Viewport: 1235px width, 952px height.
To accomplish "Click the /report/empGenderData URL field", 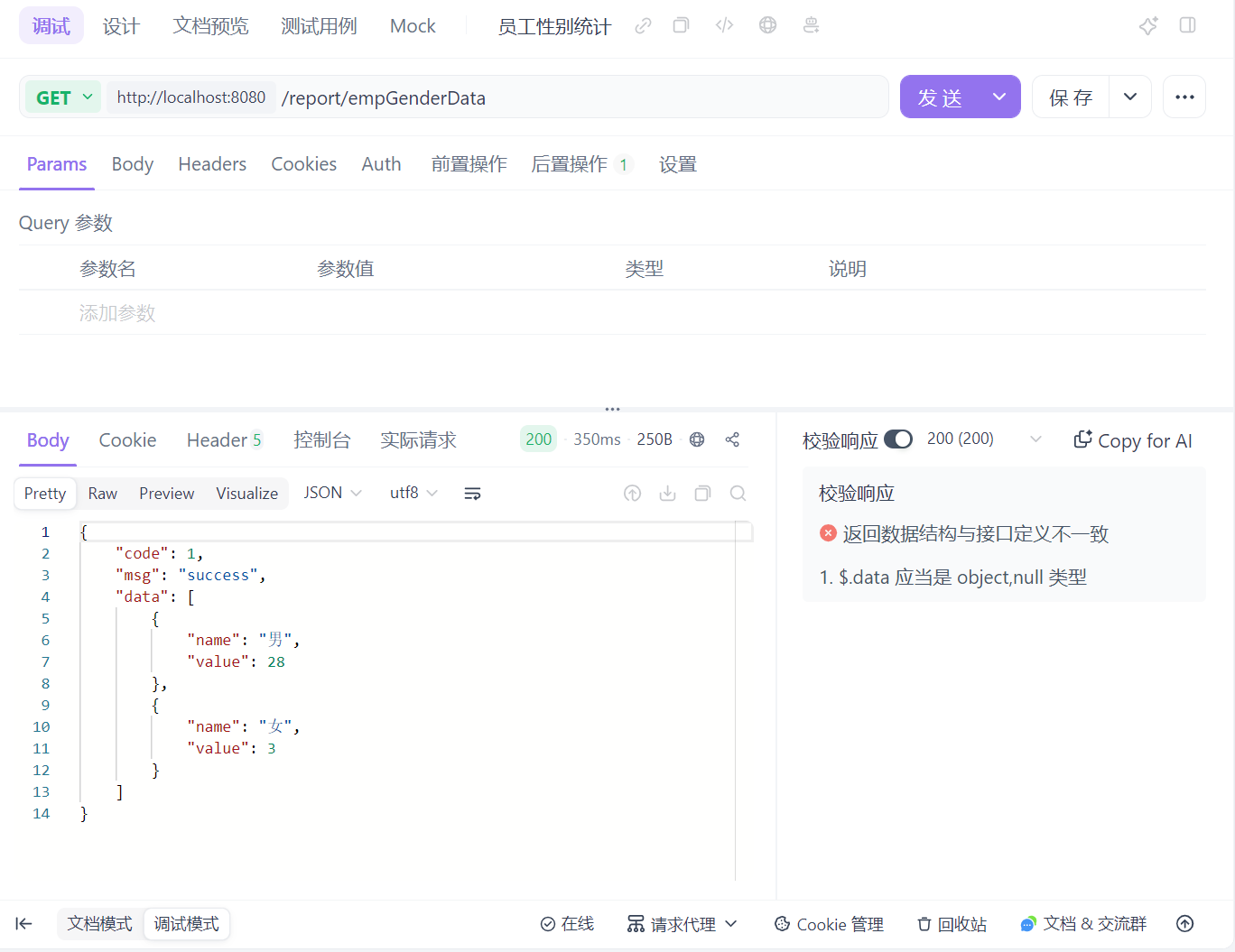I will pos(581,97).
